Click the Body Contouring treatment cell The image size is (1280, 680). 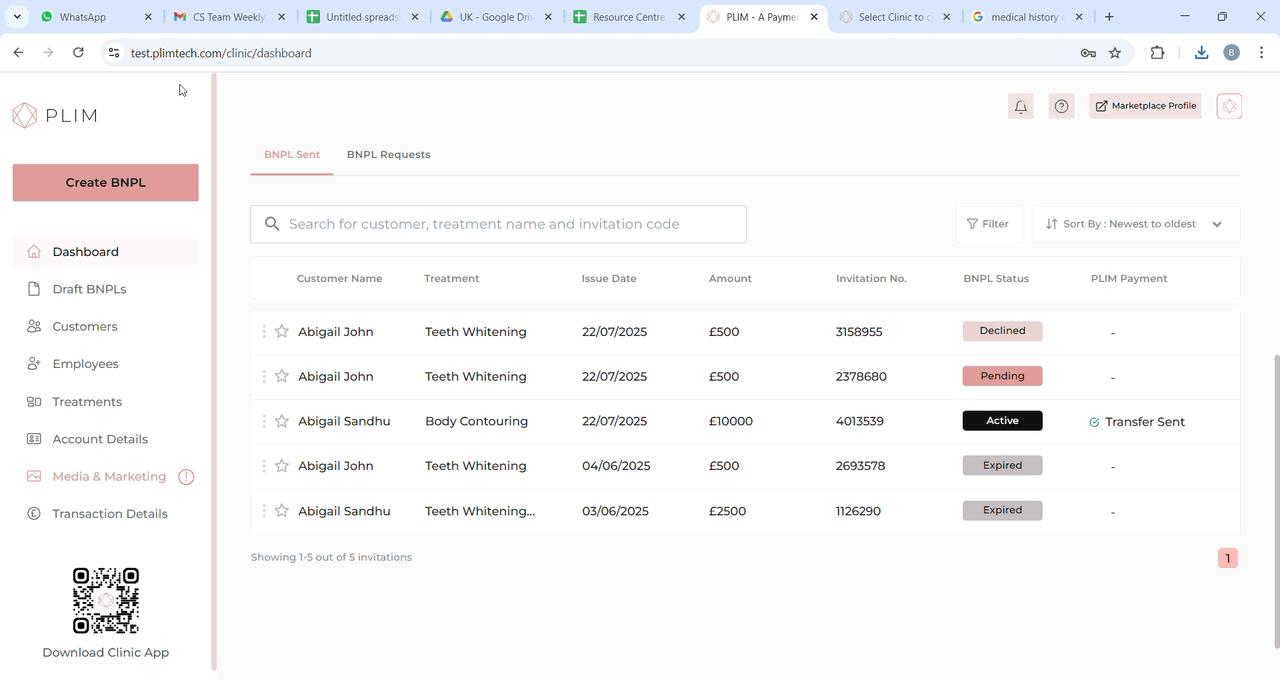coord(476,421)
